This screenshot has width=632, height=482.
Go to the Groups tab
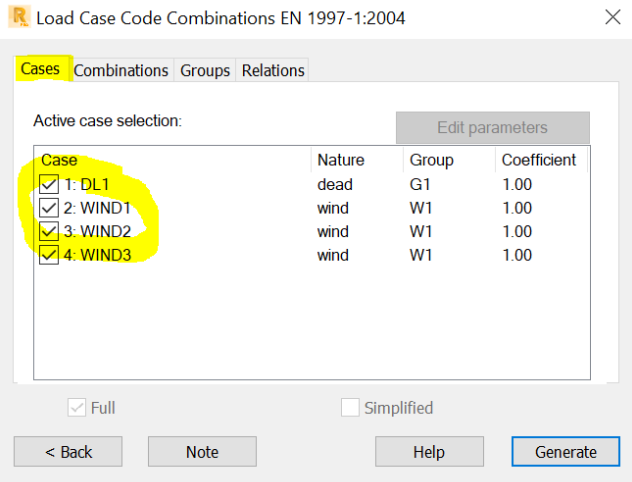[205, 70]
